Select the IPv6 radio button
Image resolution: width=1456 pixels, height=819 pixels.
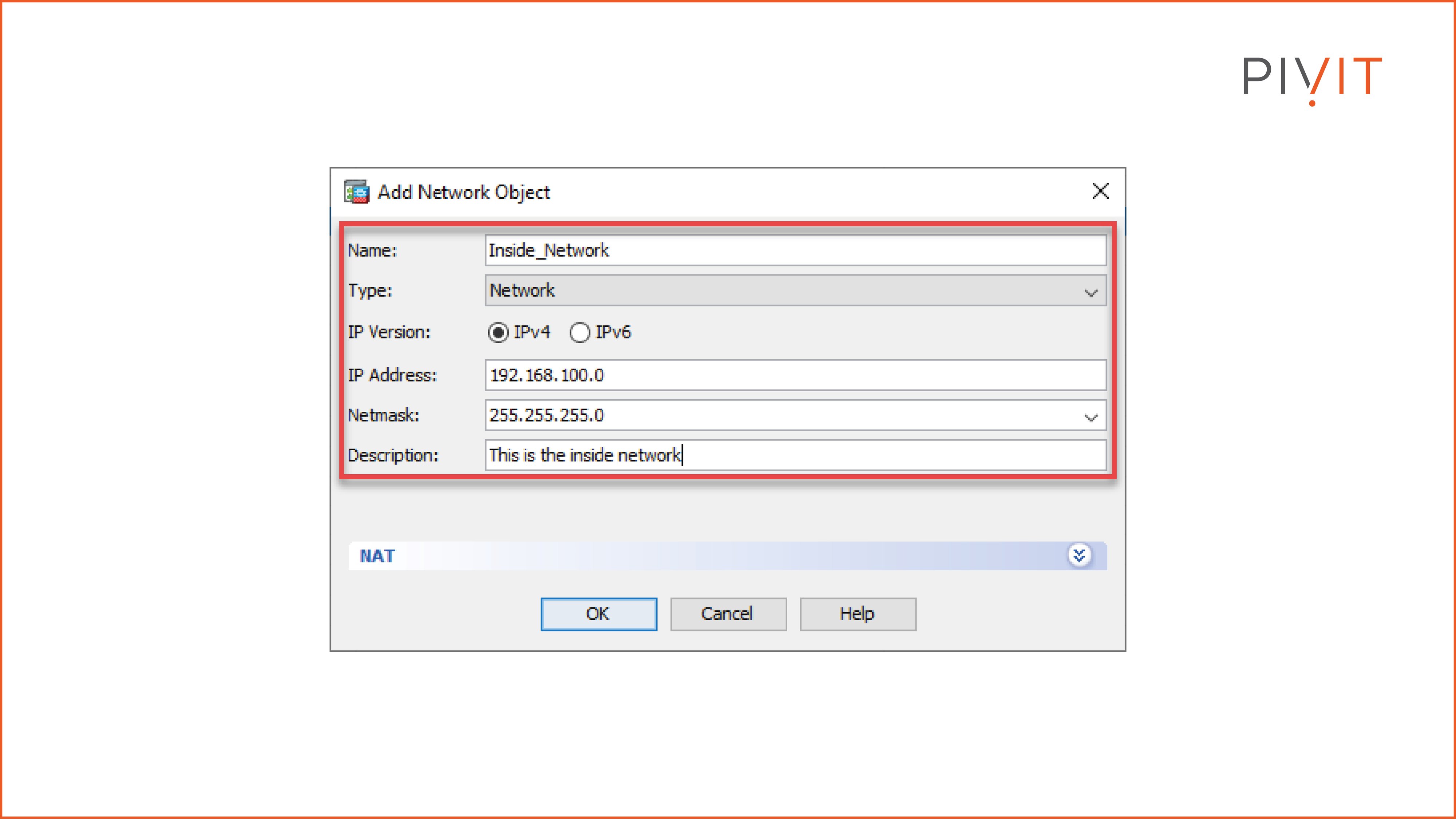(x=579, y=333)
